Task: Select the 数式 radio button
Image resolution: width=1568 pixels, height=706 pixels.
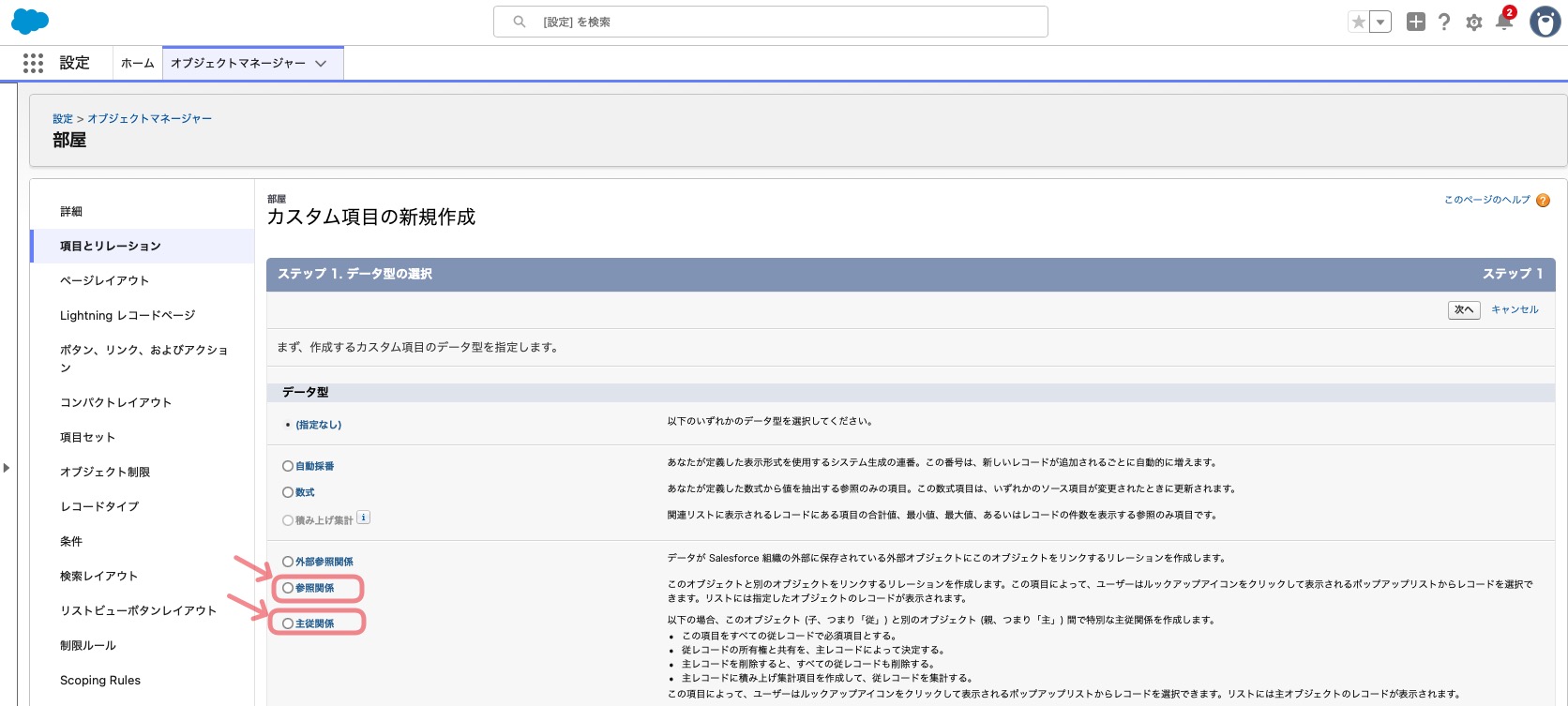Action: [x=288, y=492]
